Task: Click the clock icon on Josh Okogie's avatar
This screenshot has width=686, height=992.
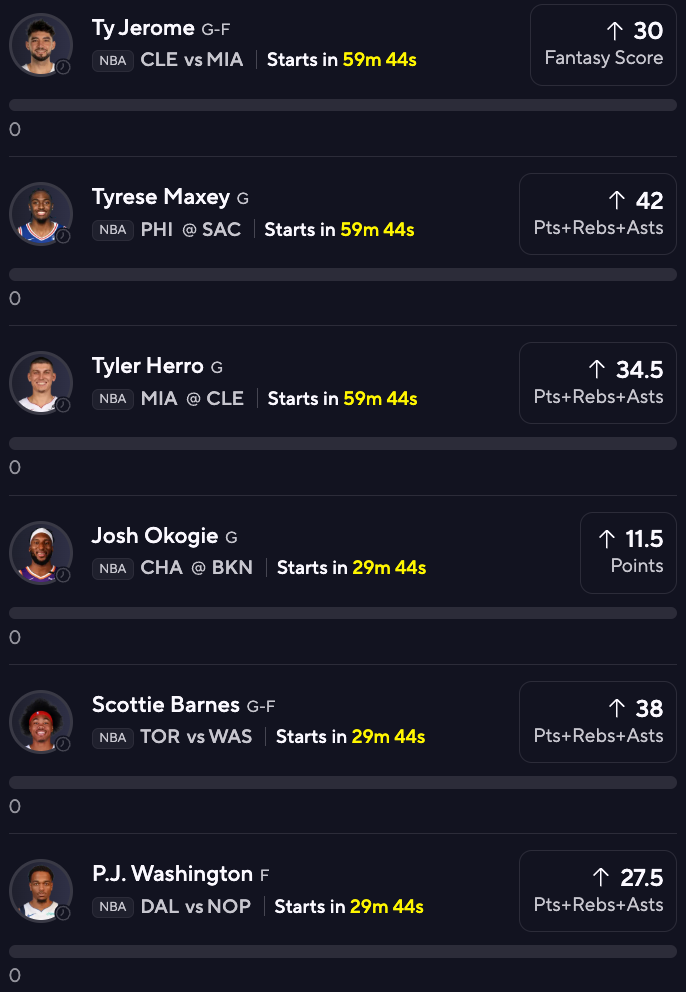Action: (x=63, y=574)
